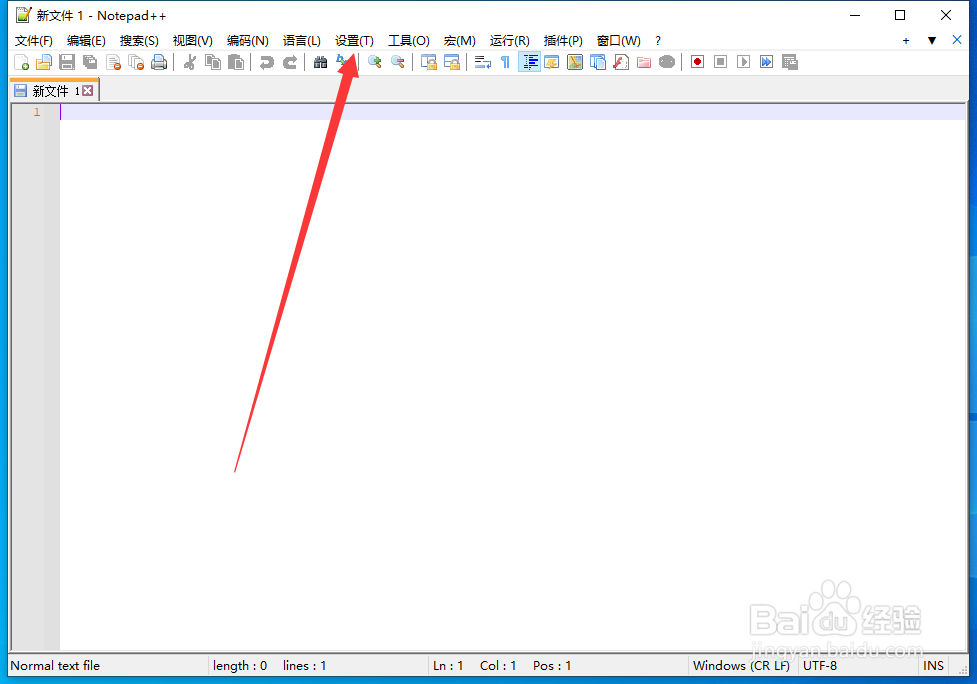
Task: Click the Playback macro icon
Action: (x=743, y=62)
